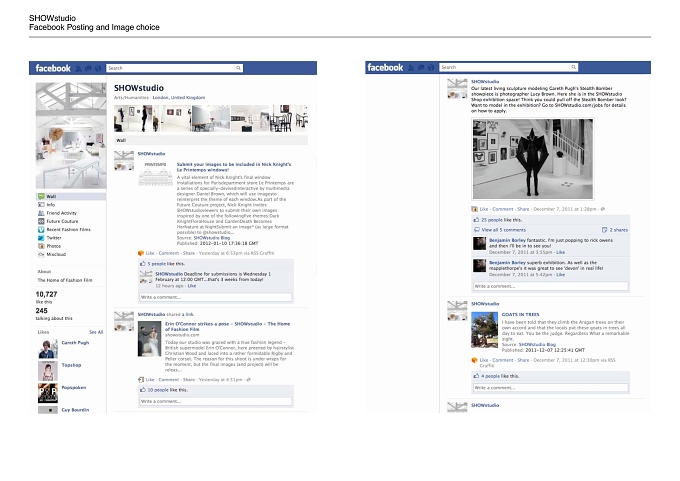Open friend requests icon in left Facebook bar

tap(78, 69)
